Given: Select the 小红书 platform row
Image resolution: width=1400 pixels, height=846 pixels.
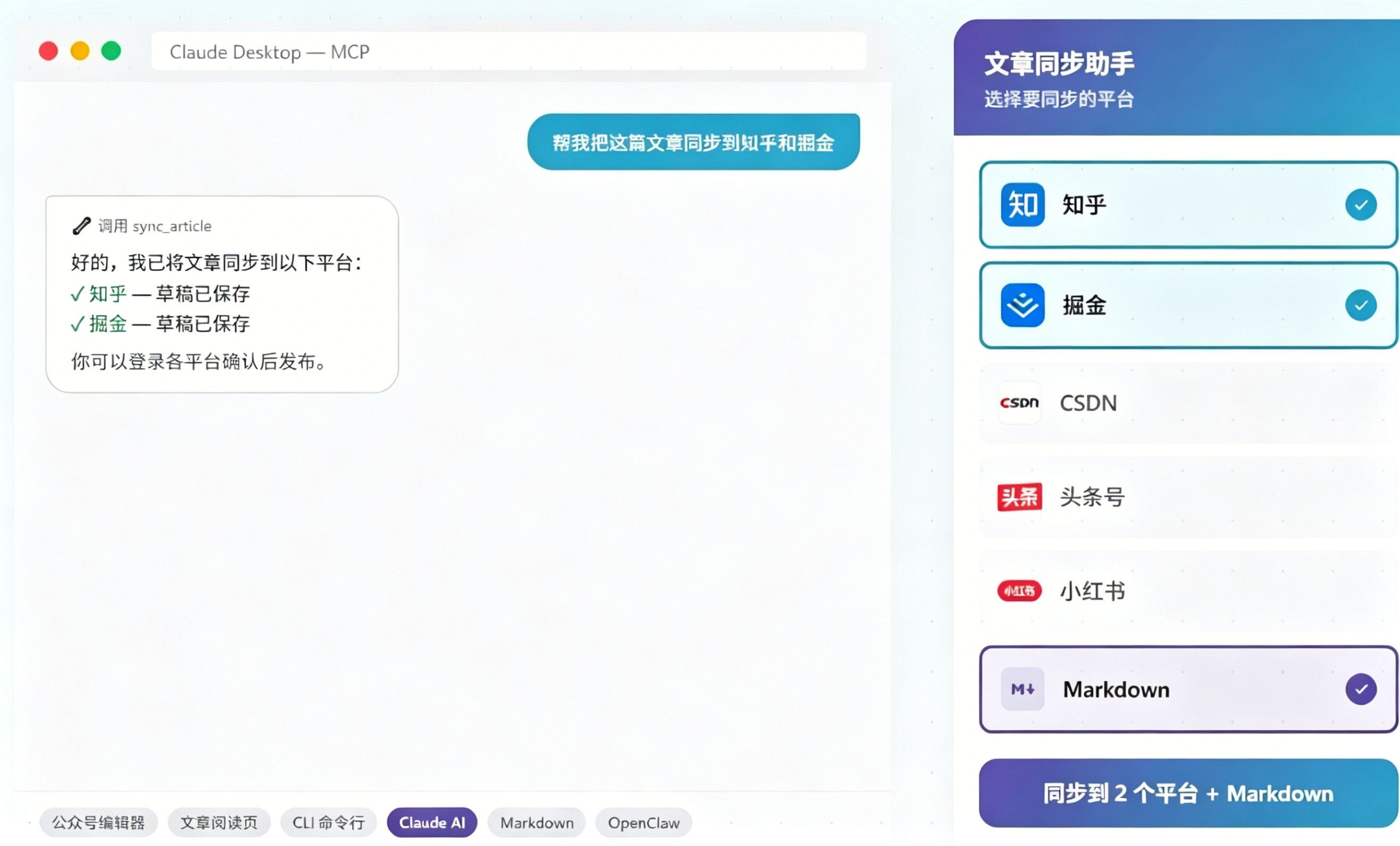Looking at the screenshot, I should tap(1188, 590).
